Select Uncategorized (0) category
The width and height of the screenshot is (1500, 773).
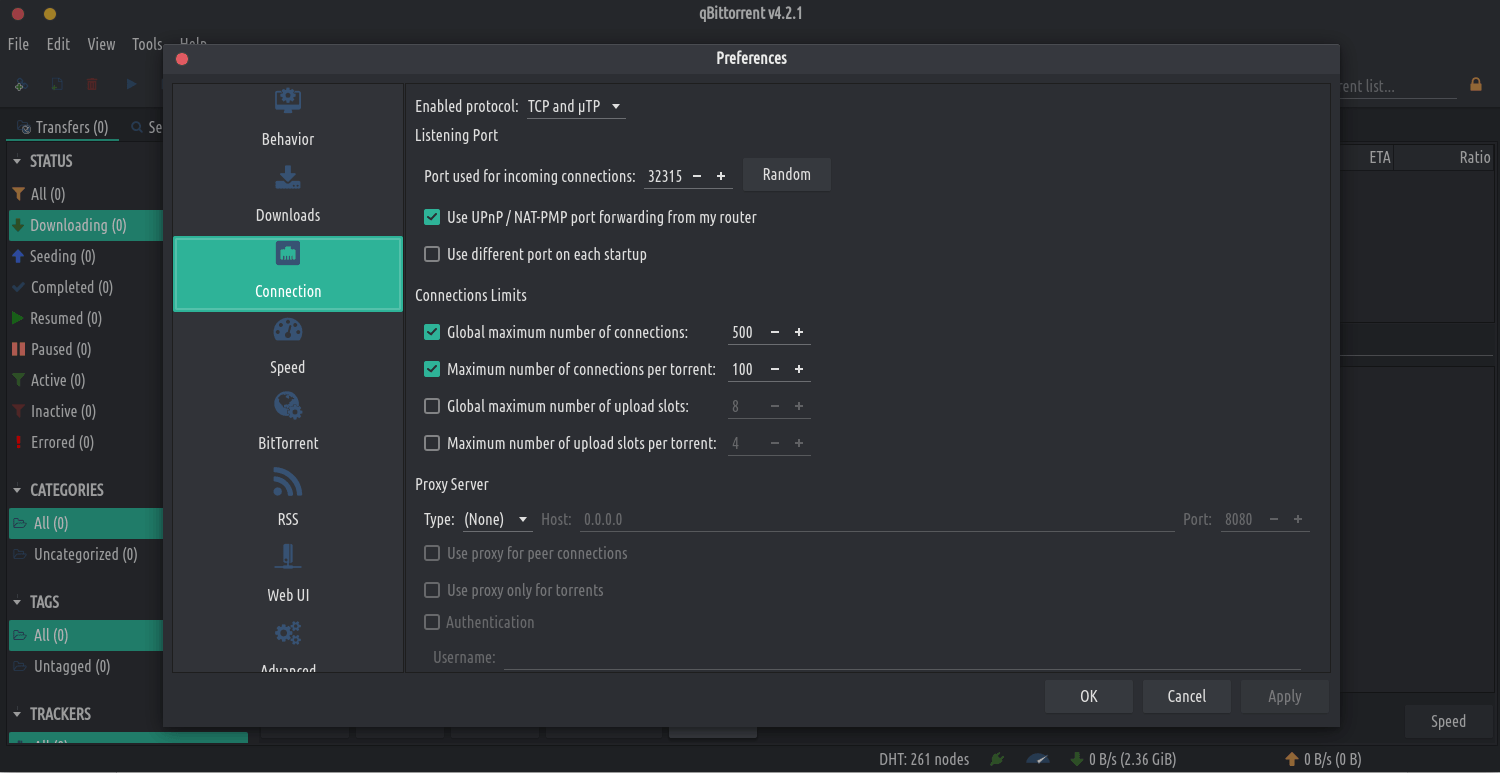[85, 554]
